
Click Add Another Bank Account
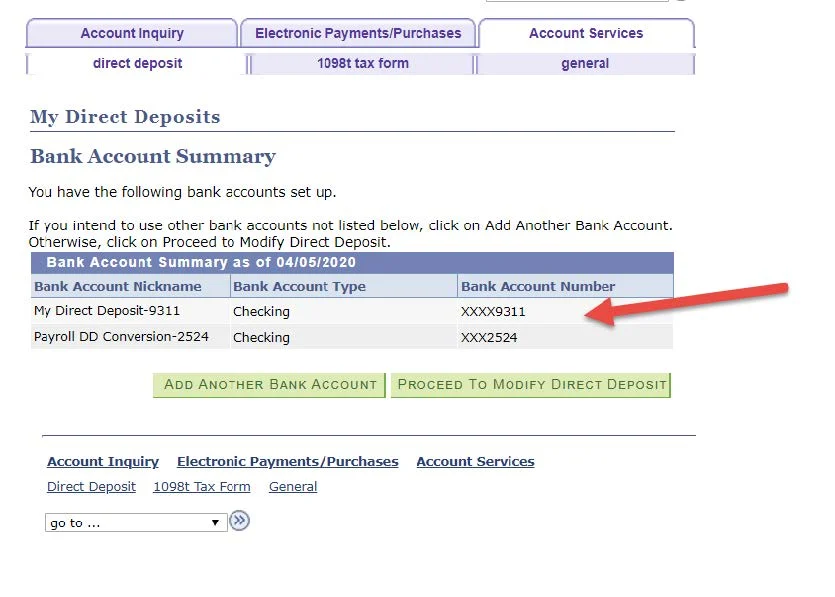click(268, 384)
